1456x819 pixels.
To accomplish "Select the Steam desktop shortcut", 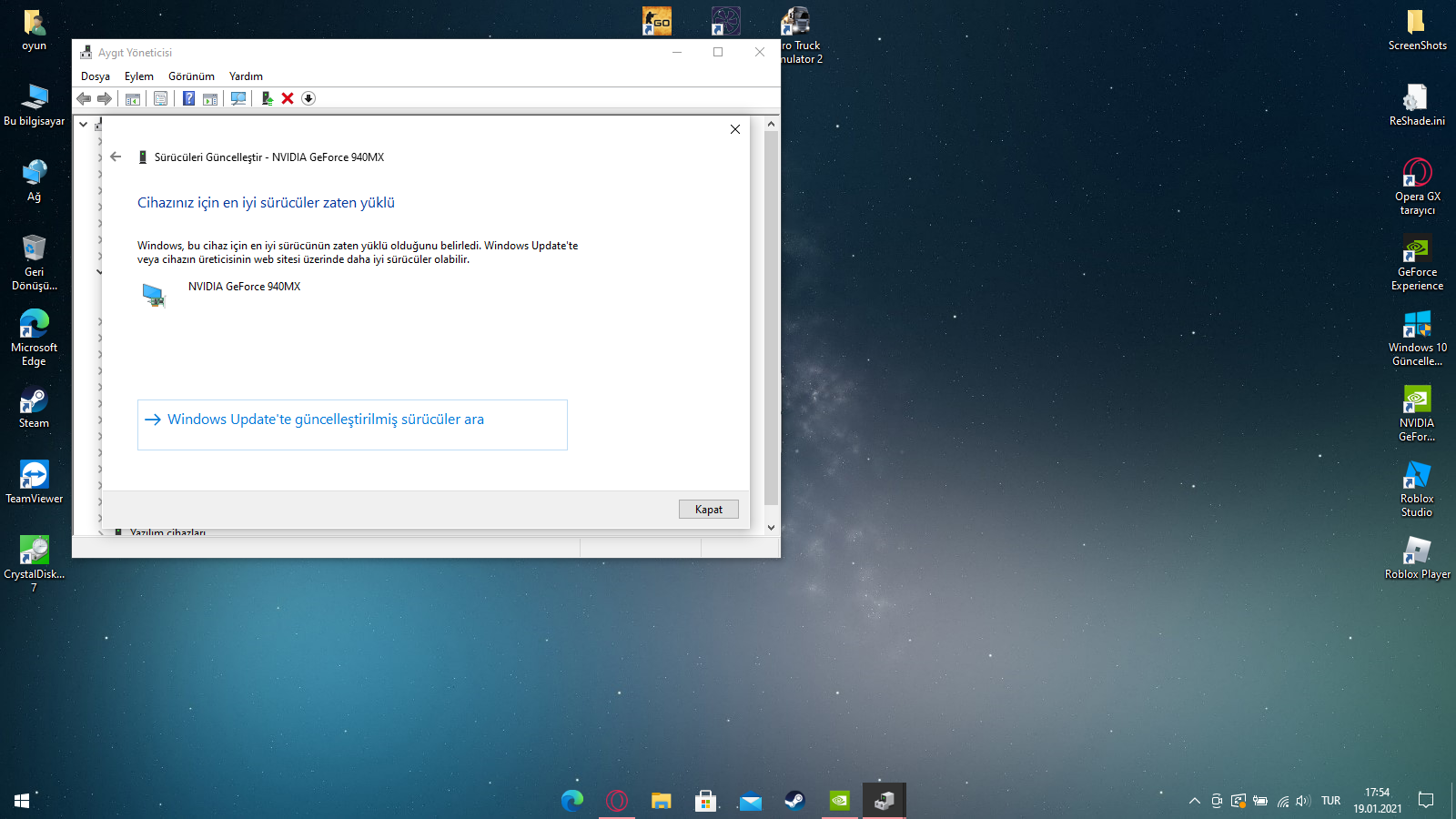I will 35,408.
